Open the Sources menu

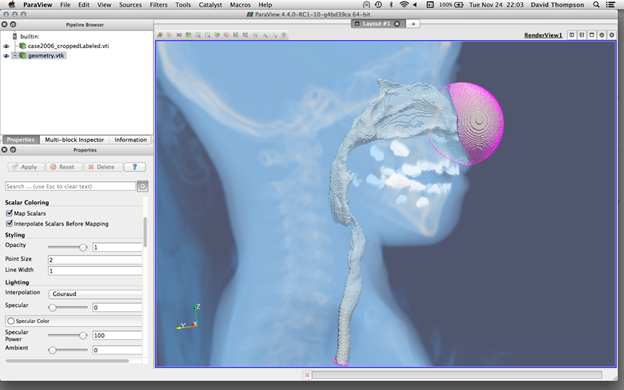(131, 5)
